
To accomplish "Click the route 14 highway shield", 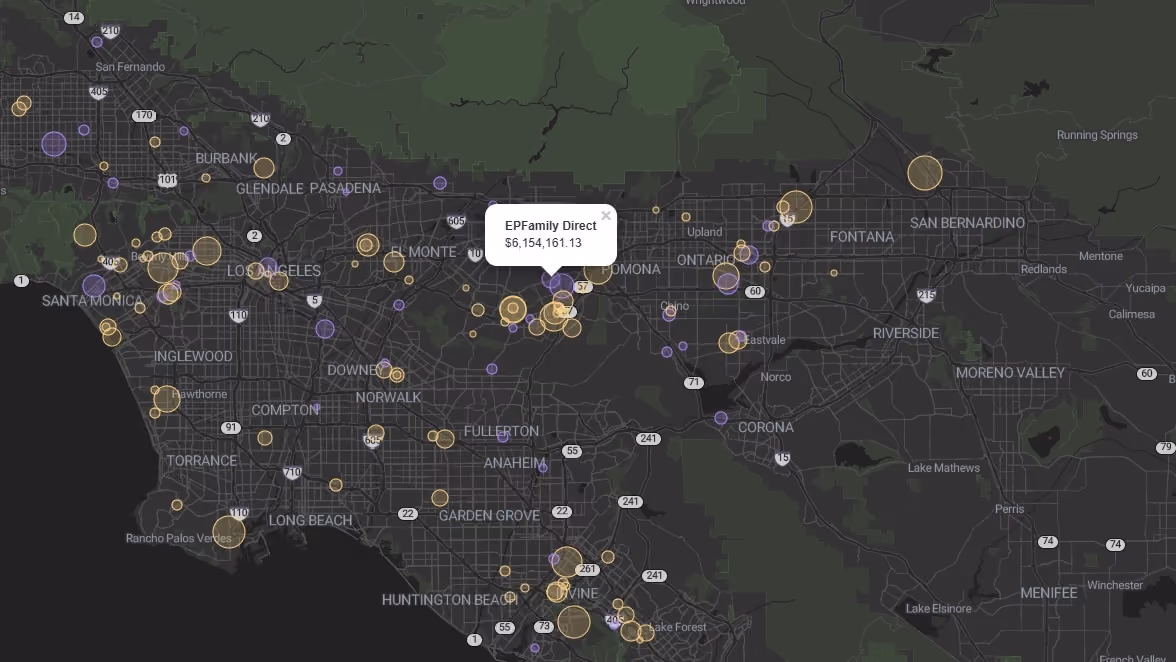I will (x=74, y=17).
